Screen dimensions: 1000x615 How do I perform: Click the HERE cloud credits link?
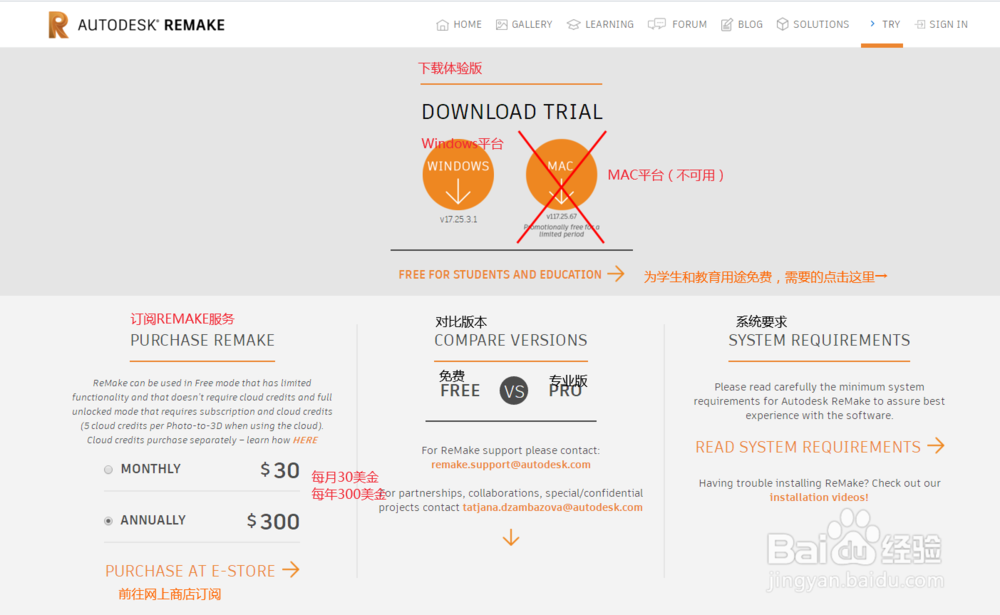pyautogui.click(x=305, y=440)
